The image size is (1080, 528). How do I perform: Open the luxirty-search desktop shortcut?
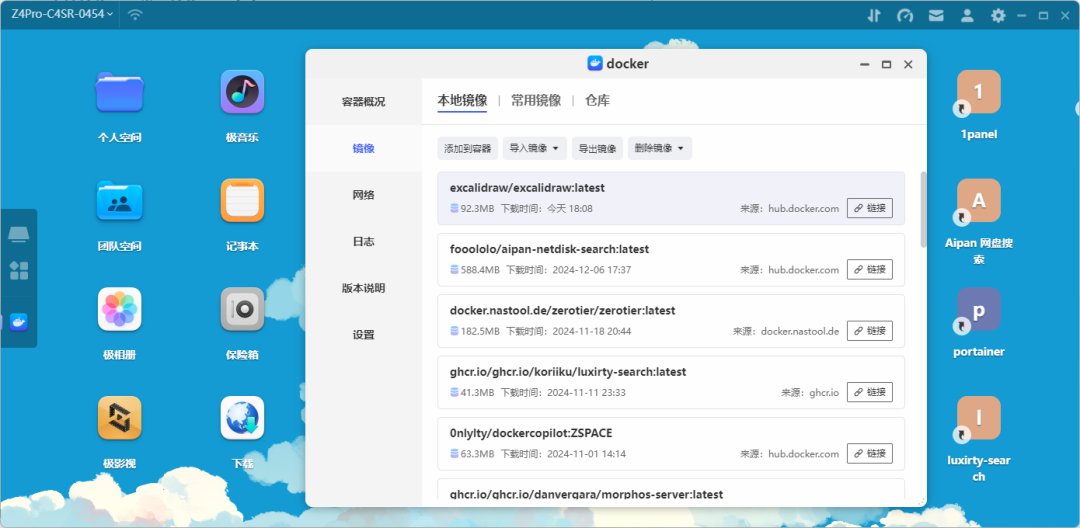point(979,418)
